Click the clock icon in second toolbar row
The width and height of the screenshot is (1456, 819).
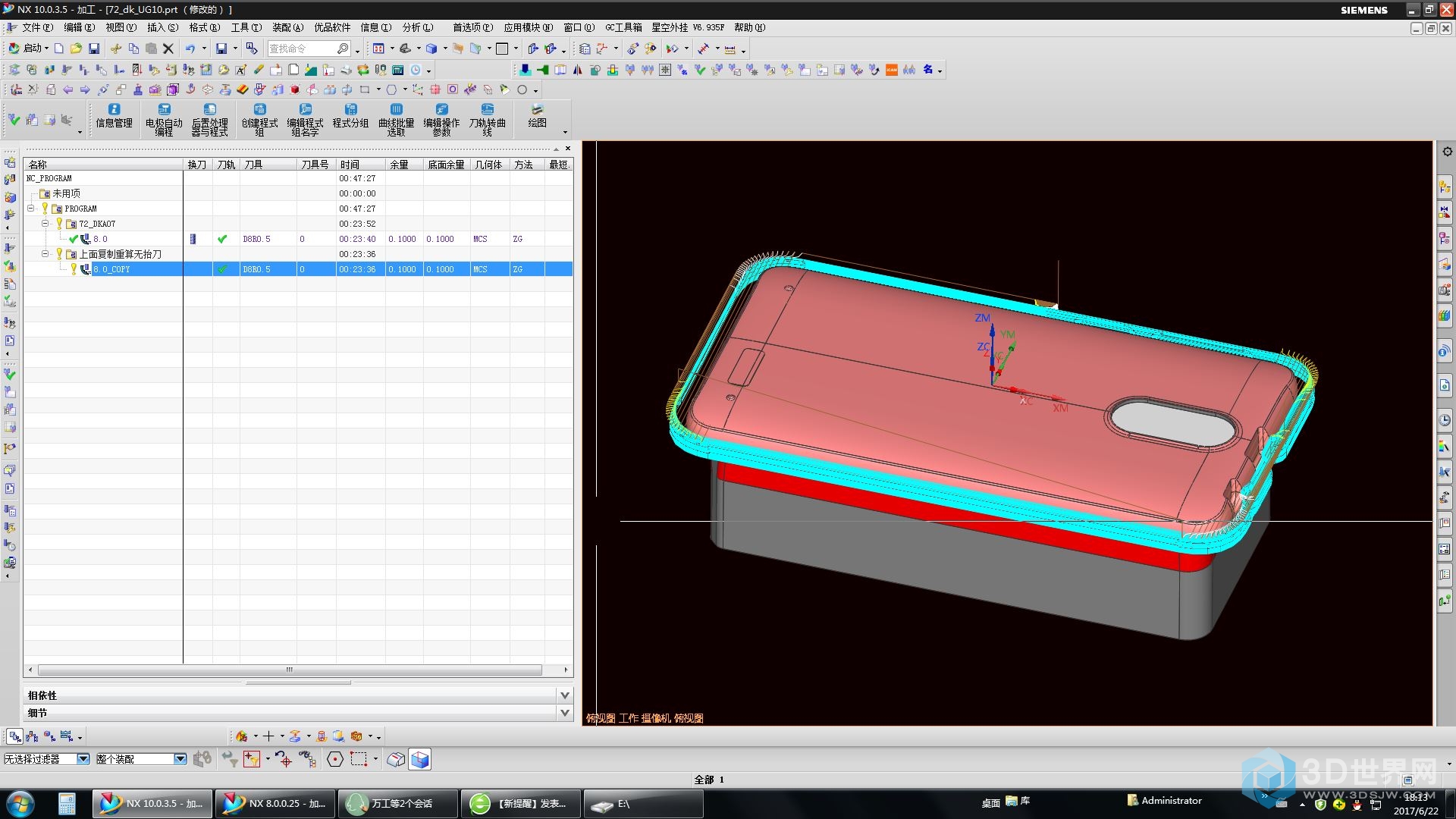[x=416, y=70]
